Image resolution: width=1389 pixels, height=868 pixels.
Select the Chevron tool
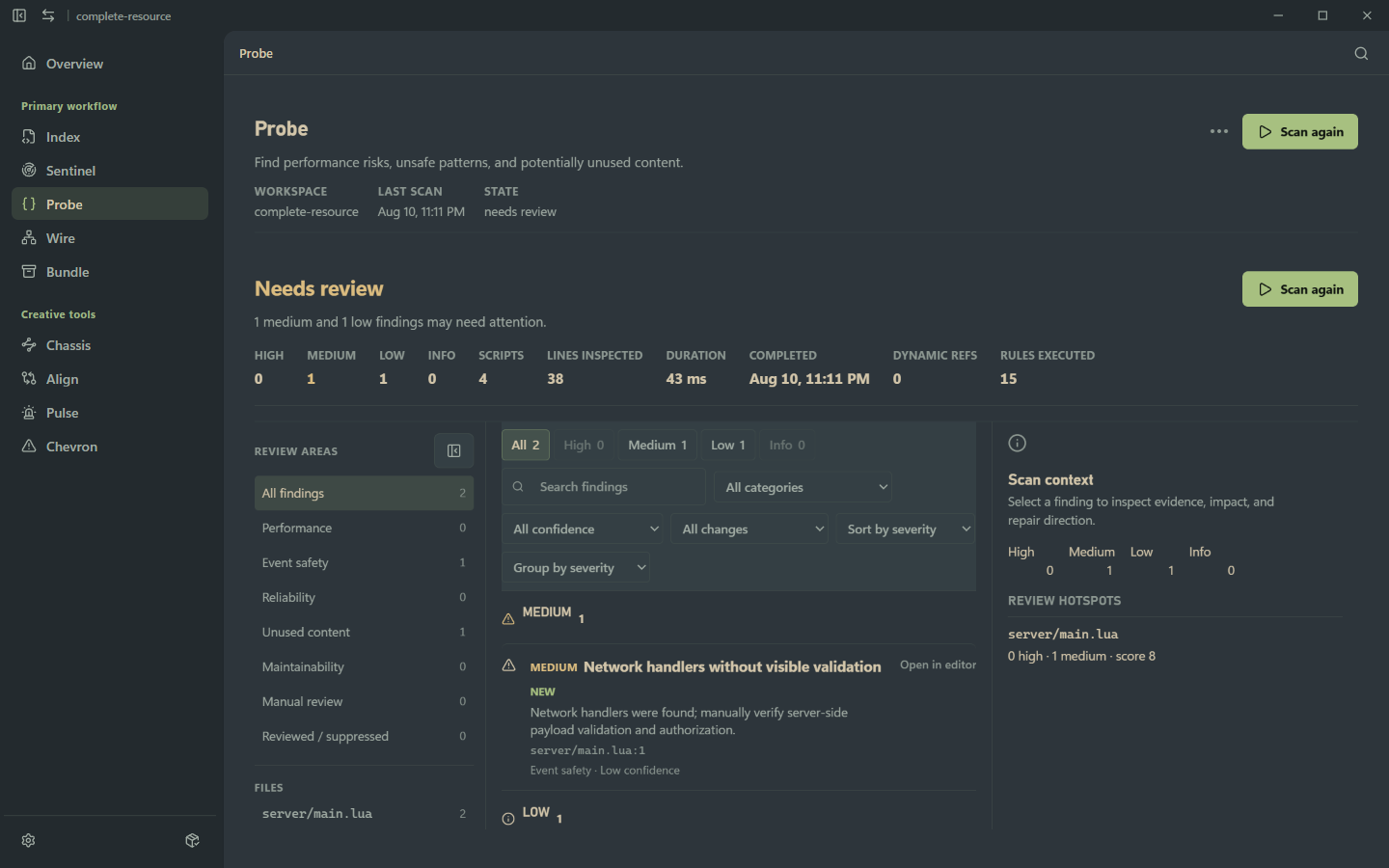coord(110,447)
